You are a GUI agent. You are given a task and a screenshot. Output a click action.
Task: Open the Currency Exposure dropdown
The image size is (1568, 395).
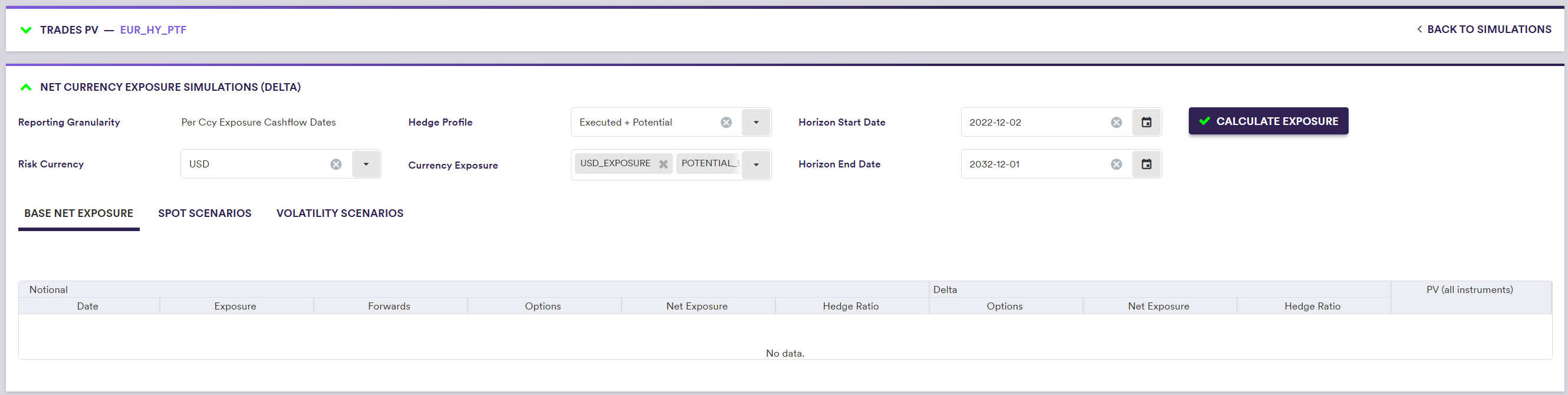point(755,164)
